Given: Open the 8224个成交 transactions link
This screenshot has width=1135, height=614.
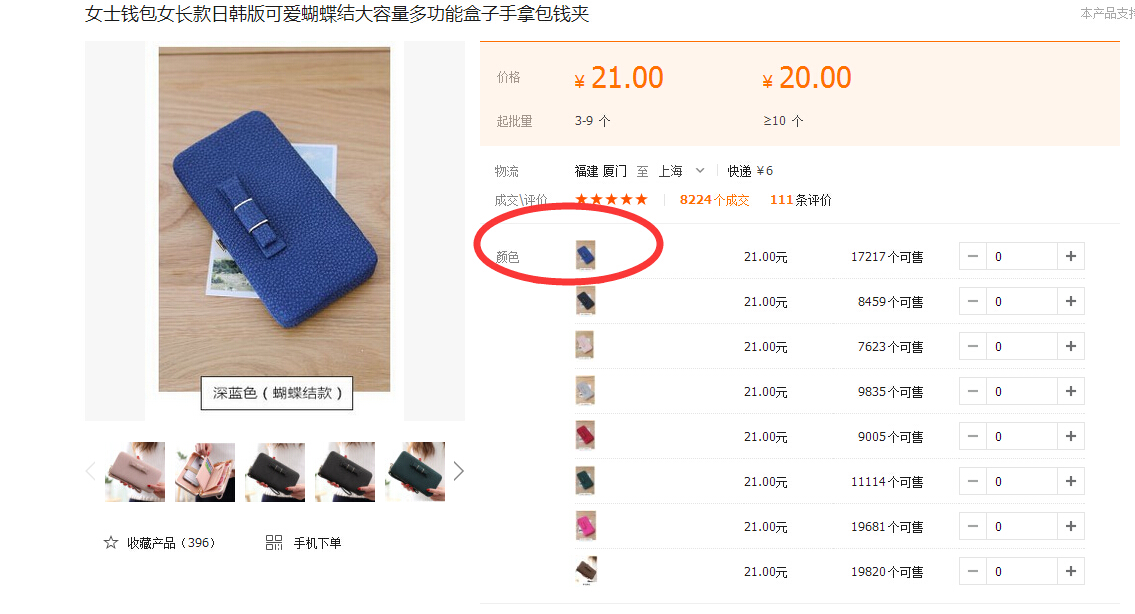Looking at the screenshot, I should point(714,200).
